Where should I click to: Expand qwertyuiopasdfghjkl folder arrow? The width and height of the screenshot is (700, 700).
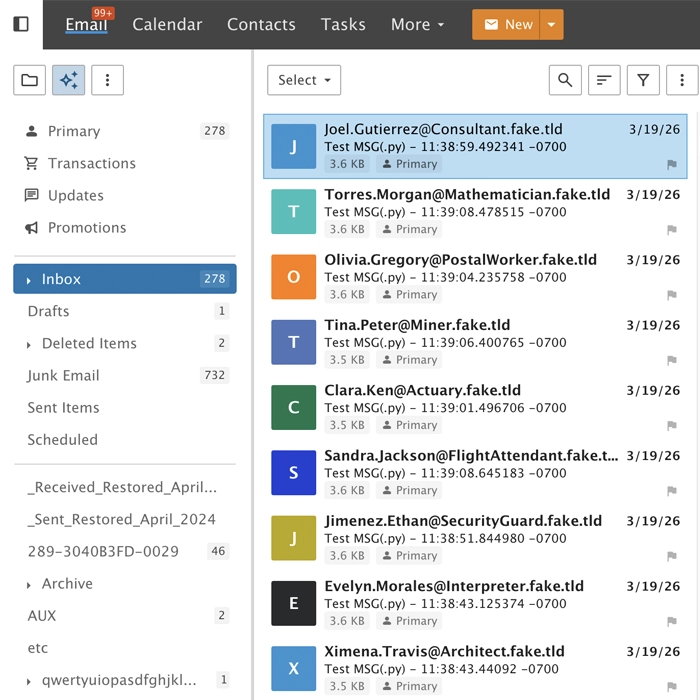click(29, 681)
